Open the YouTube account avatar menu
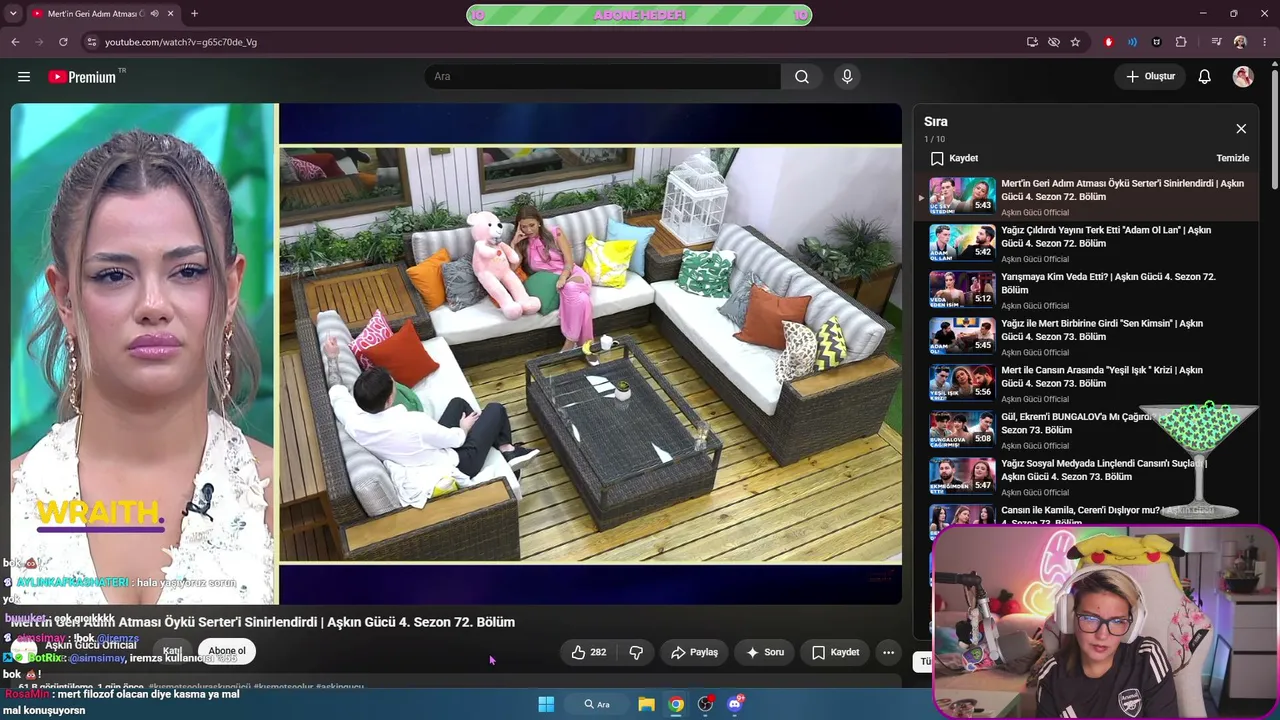Screen dimensions: 1280x720 [x=1243, y=77]
